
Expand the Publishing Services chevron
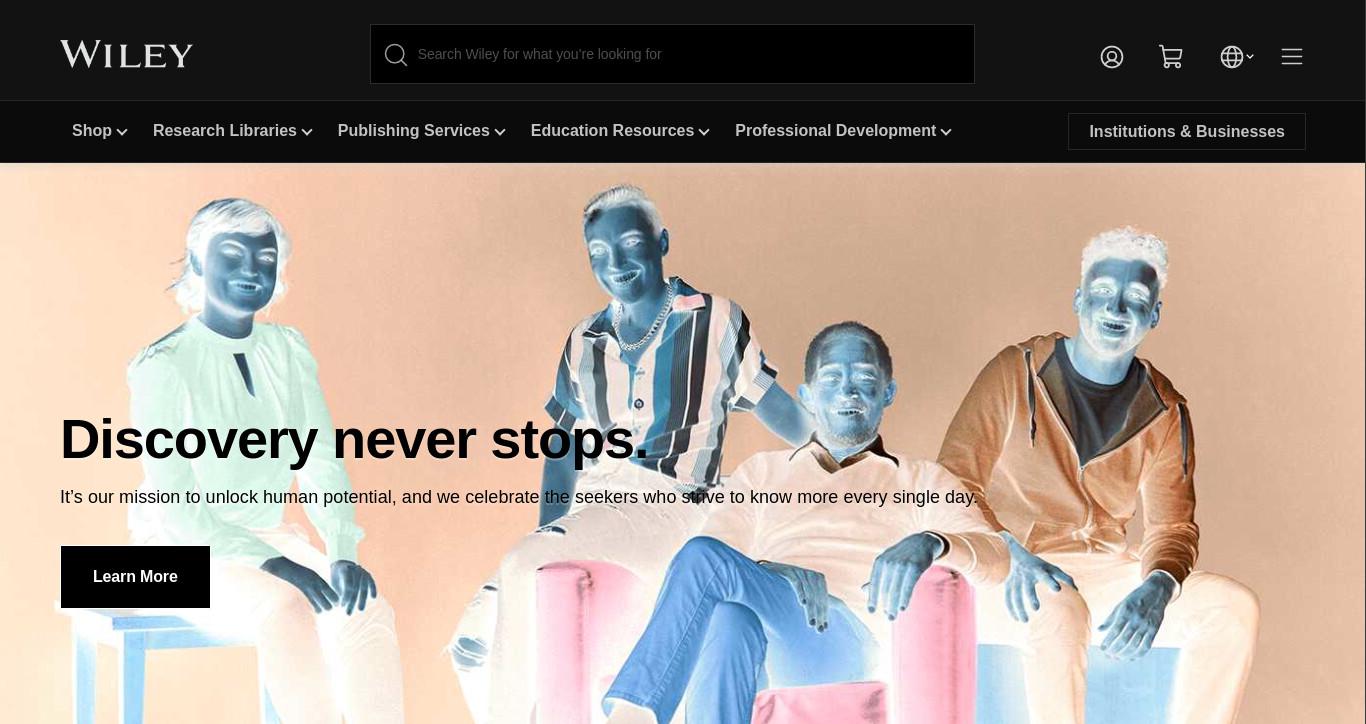coord(500,132)
